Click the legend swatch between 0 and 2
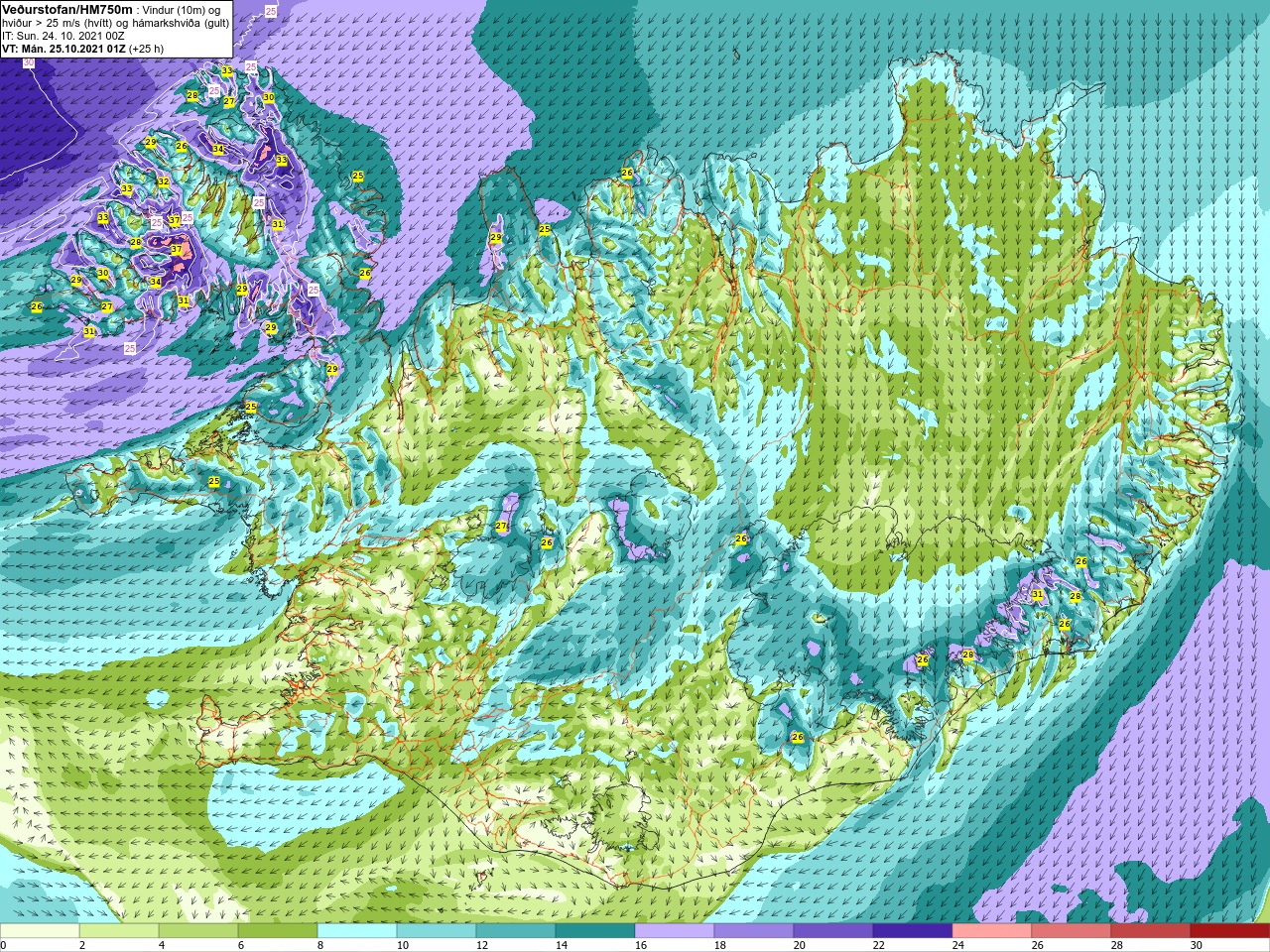This screenshot has width=1270, height=952. [x=40, y=931]
